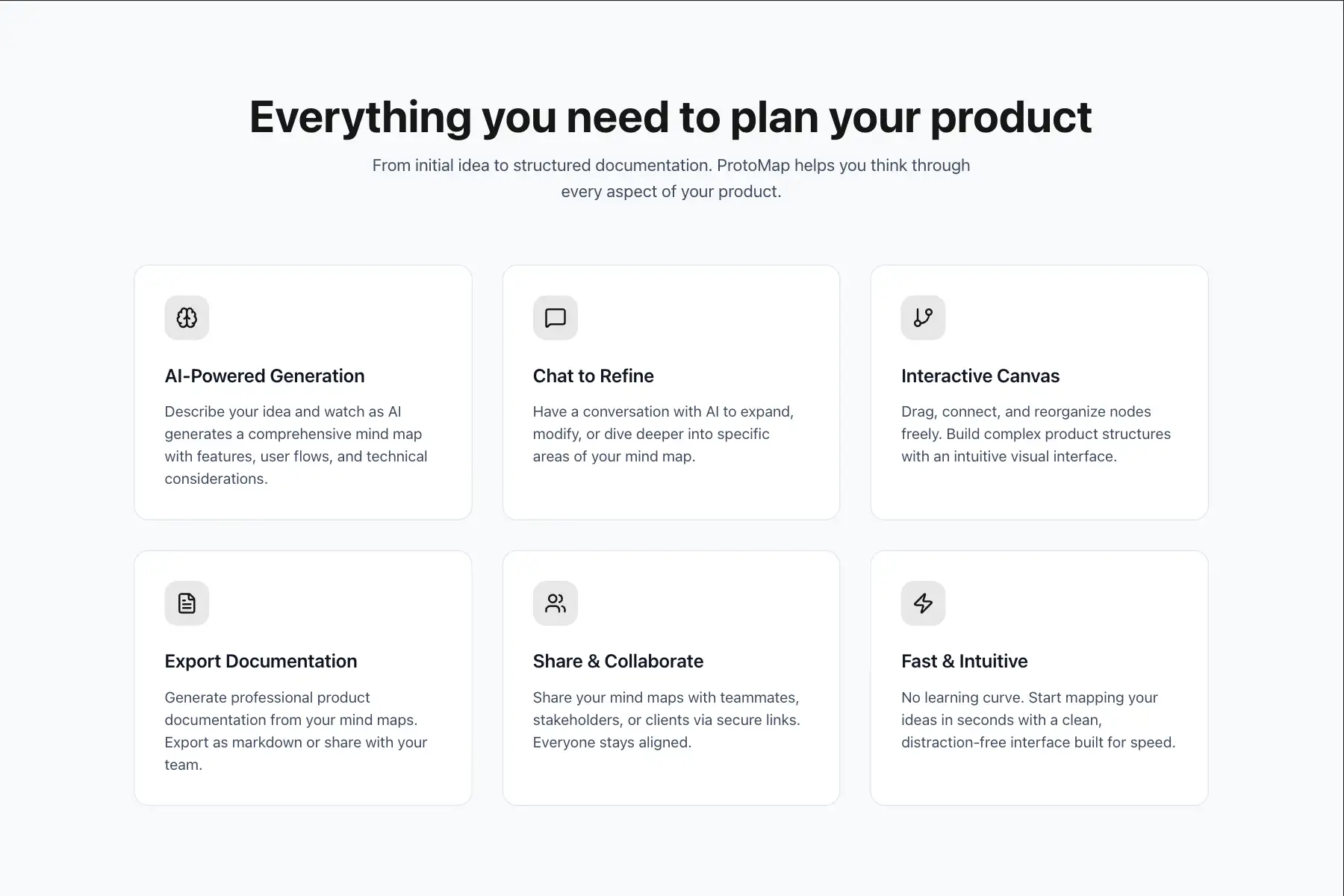Click the Export Documentation heading
The image size is (1344, 896).
click(261, 661)
